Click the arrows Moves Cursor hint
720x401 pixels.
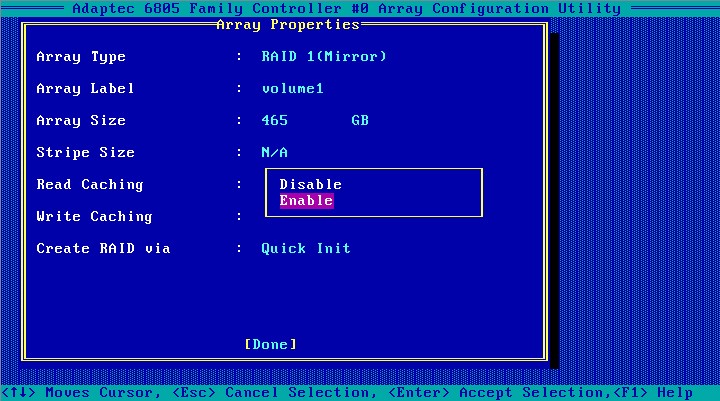tap(81, 393)
